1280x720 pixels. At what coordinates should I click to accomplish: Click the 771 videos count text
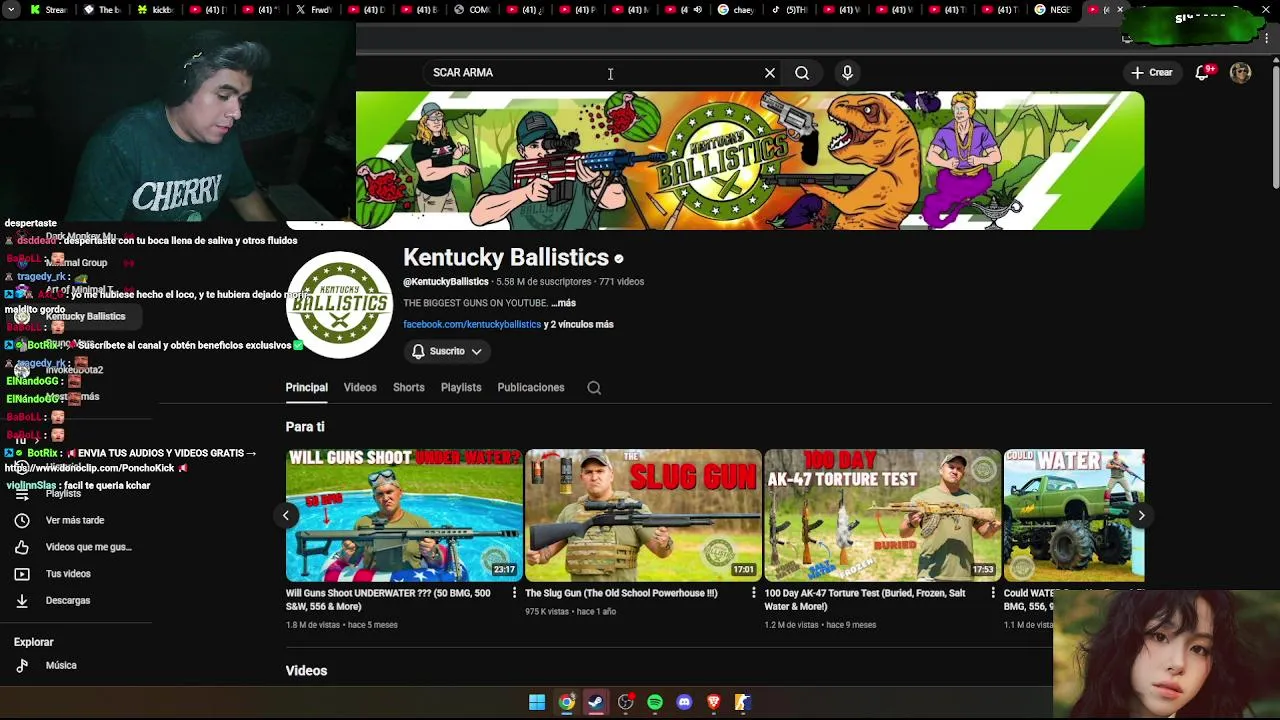coord(621,282)
